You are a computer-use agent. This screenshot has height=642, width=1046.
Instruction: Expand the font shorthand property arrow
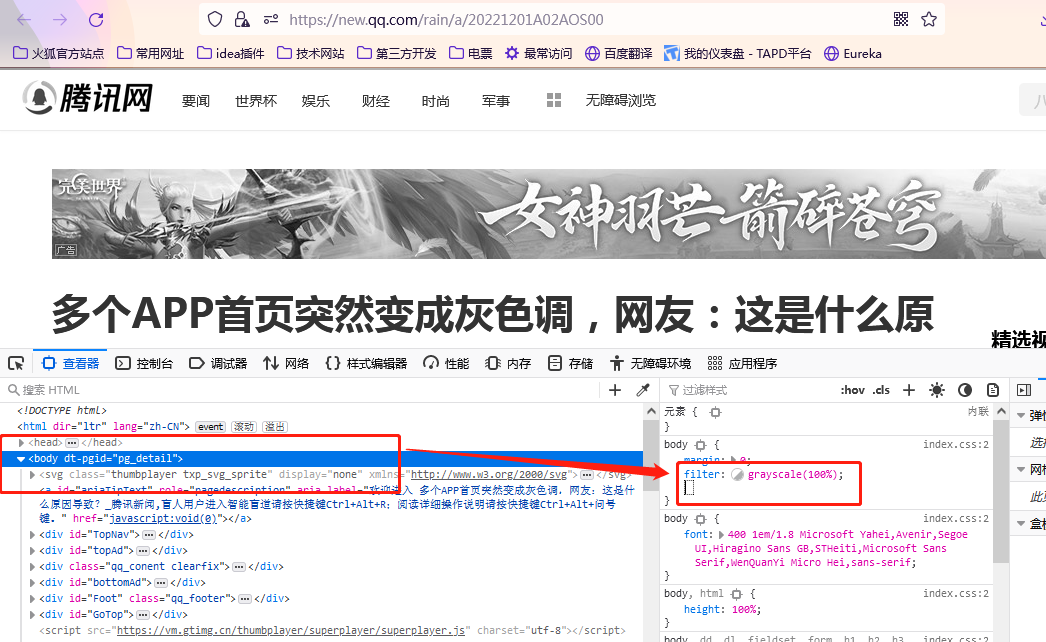tap(720, 535)
